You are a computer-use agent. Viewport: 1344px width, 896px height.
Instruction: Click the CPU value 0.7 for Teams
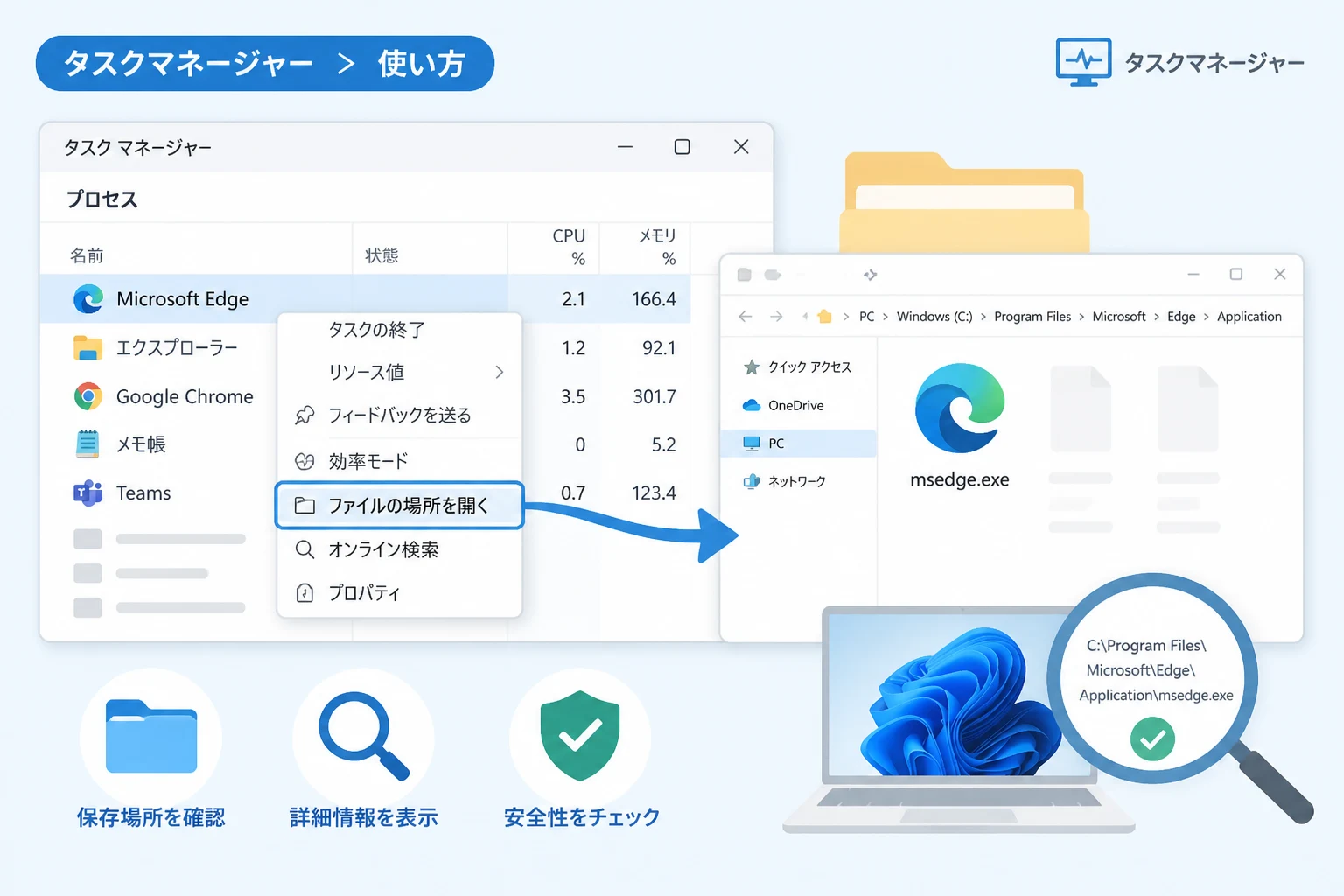(574, 493)
